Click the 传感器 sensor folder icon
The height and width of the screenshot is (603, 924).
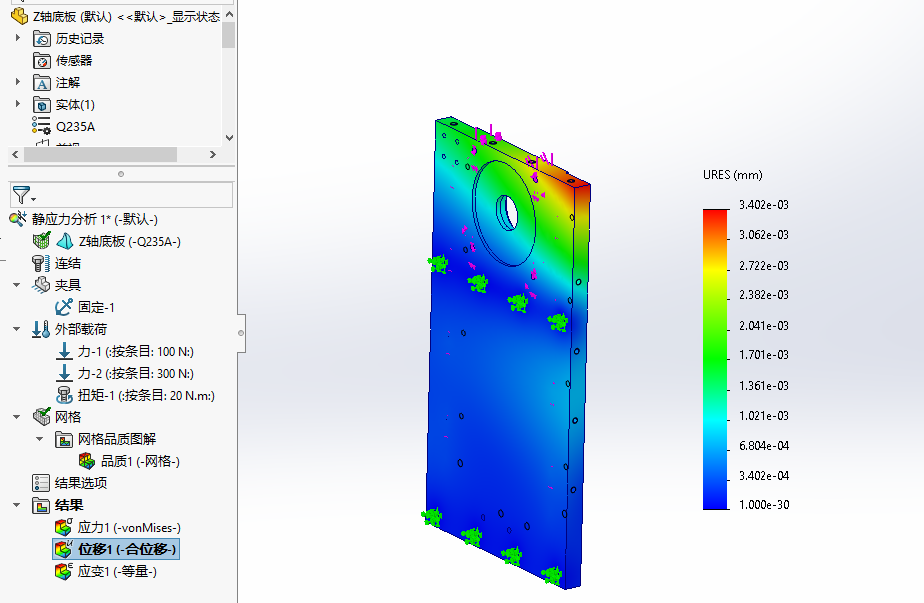42,61
